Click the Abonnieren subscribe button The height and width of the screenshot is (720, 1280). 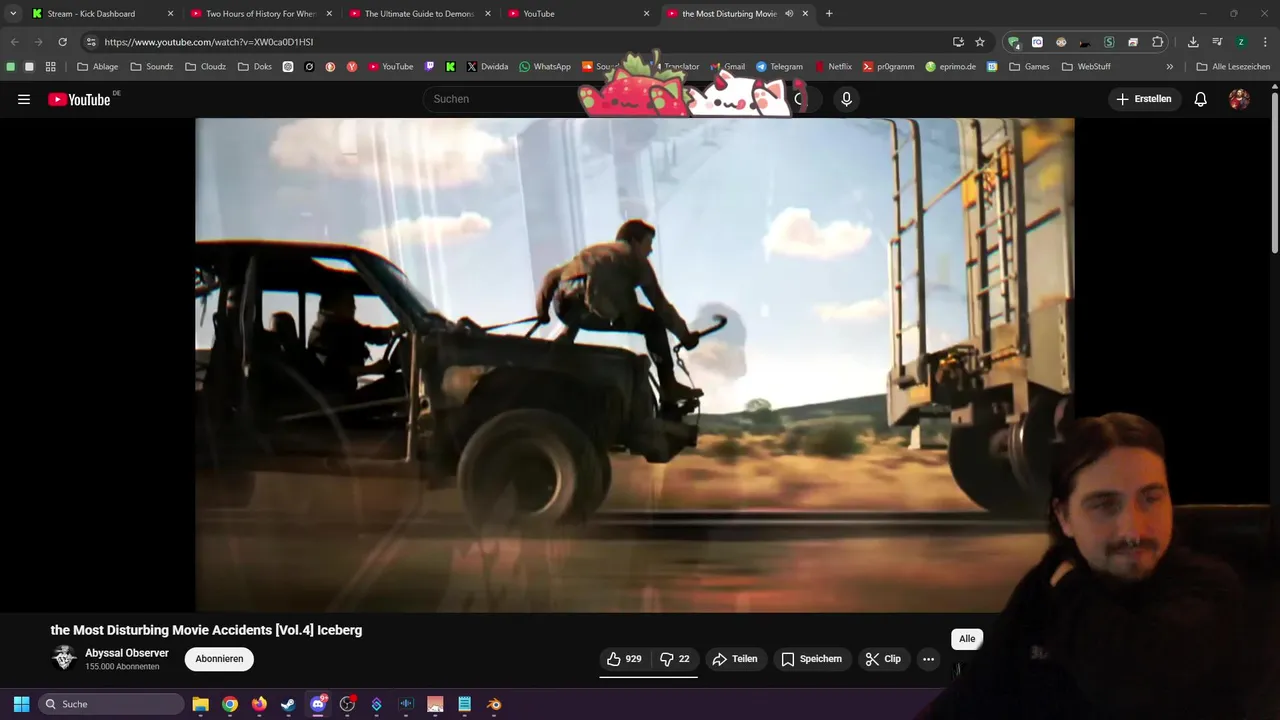tap(219, 659)
